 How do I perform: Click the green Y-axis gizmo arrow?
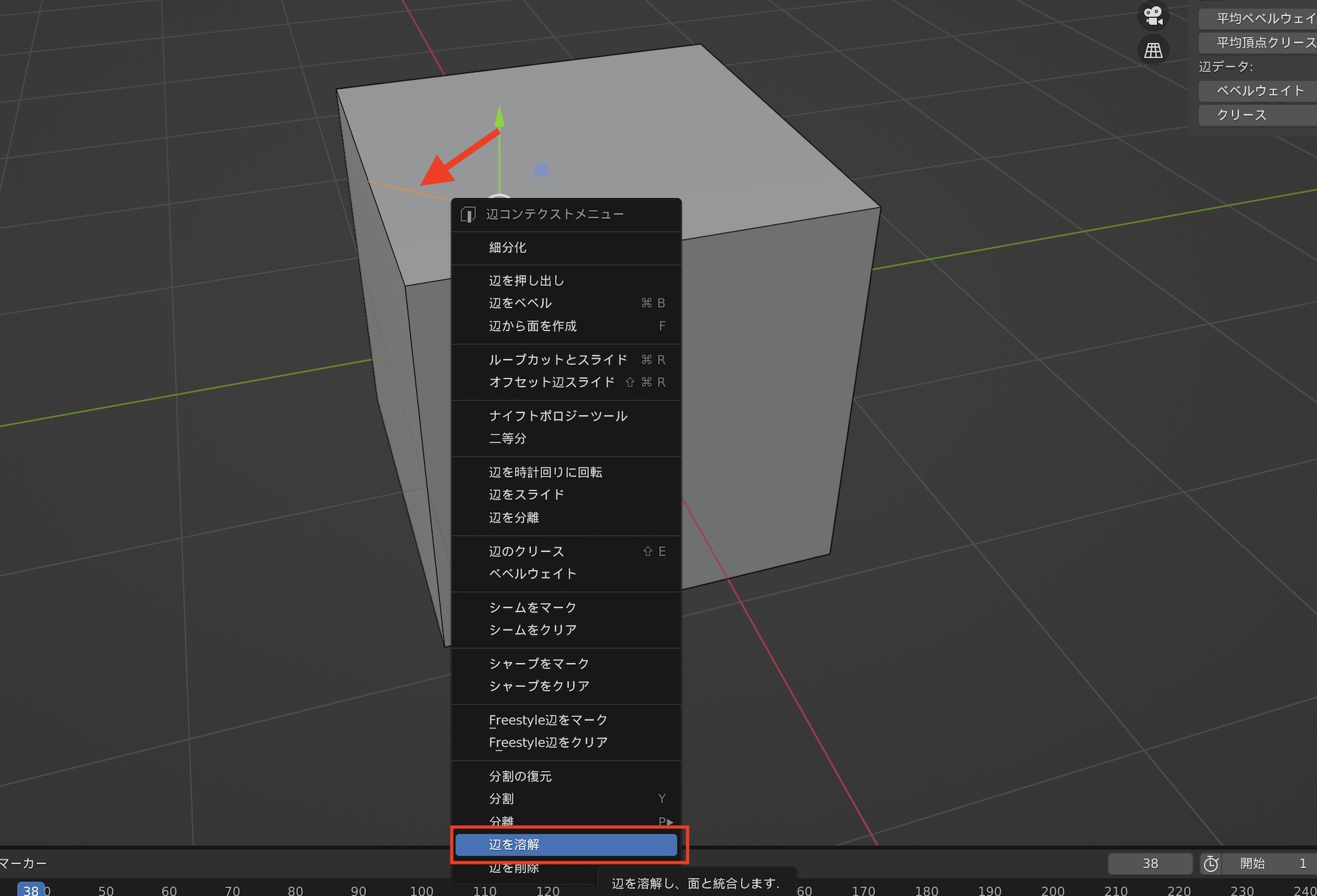(499, 119)
